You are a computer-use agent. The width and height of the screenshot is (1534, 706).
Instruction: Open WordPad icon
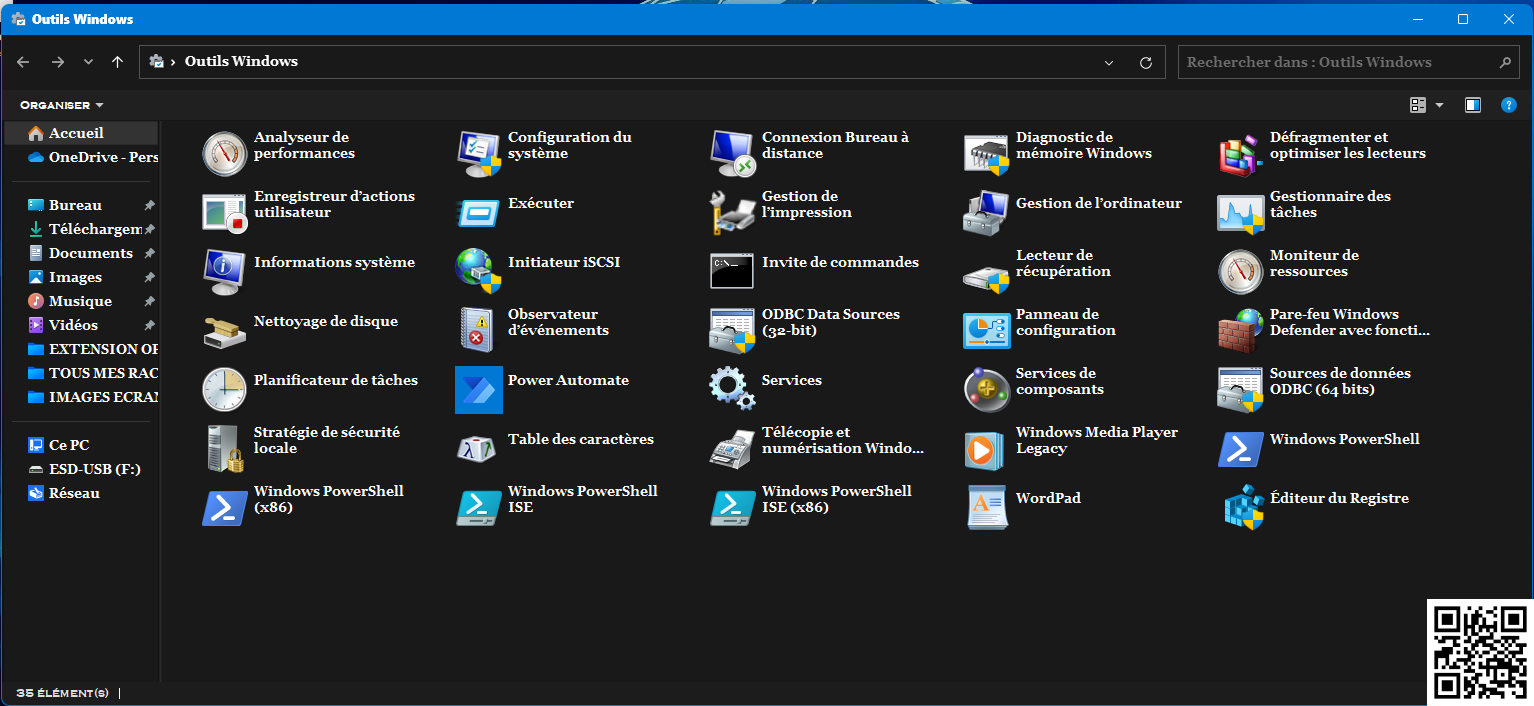(x=986, y=507)
